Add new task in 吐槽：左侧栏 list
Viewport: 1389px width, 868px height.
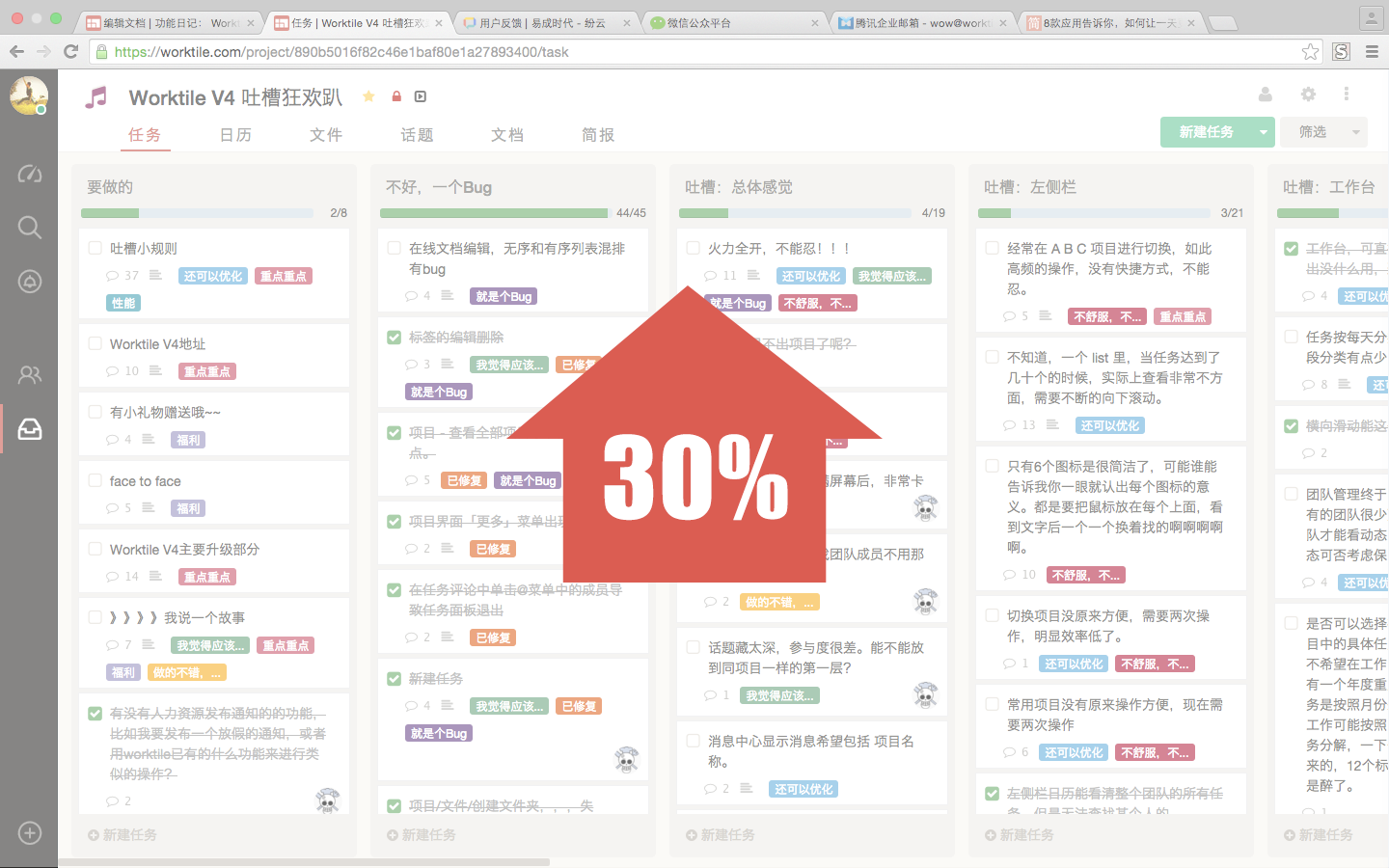tap(1020, 834)
